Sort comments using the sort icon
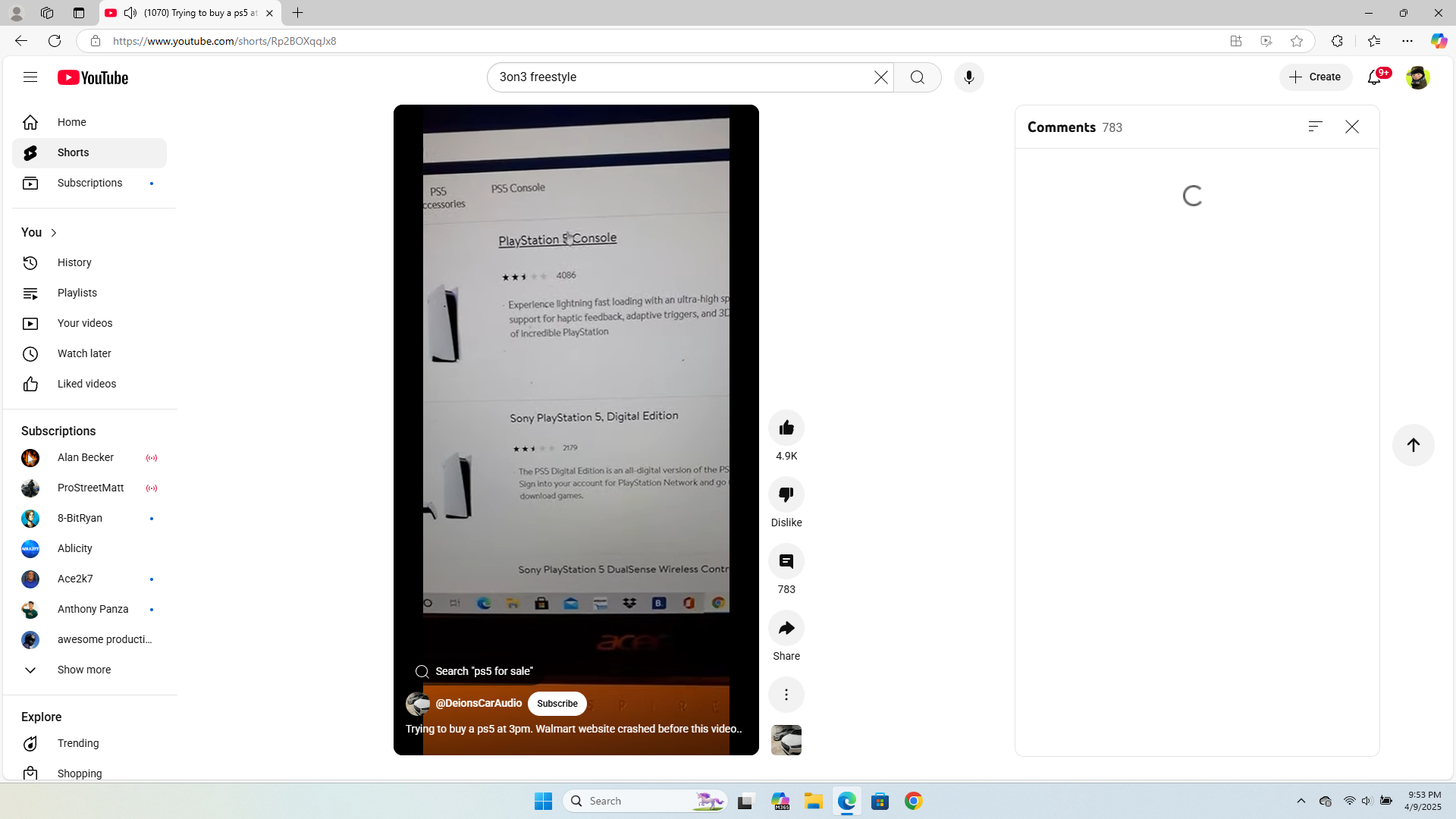1456x819 pixels. click(1316, 127)
